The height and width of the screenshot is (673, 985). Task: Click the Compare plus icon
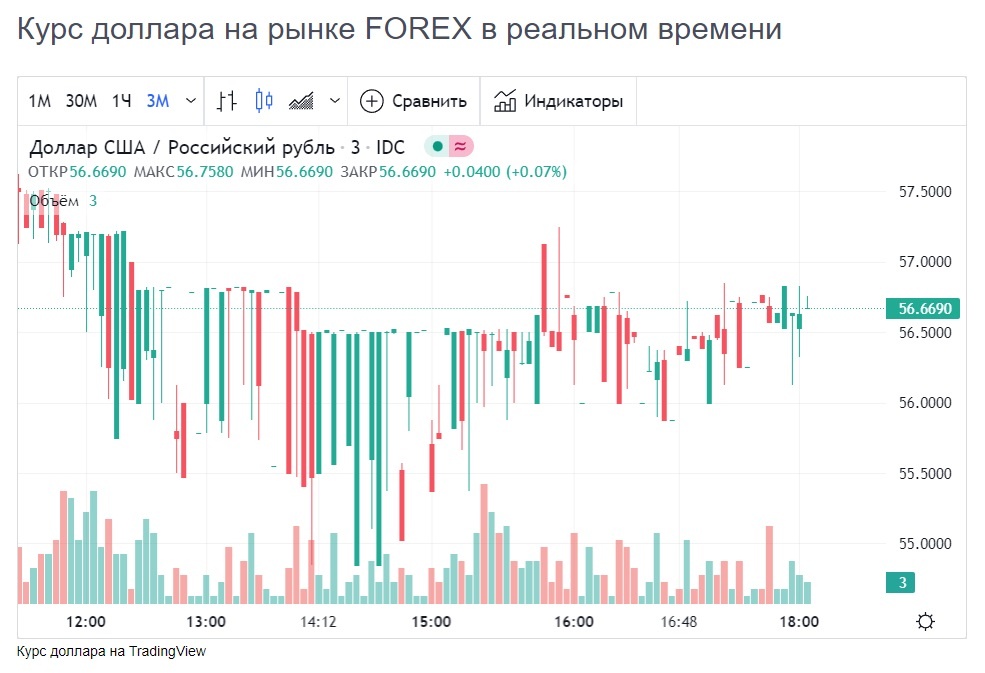point(371,100)
